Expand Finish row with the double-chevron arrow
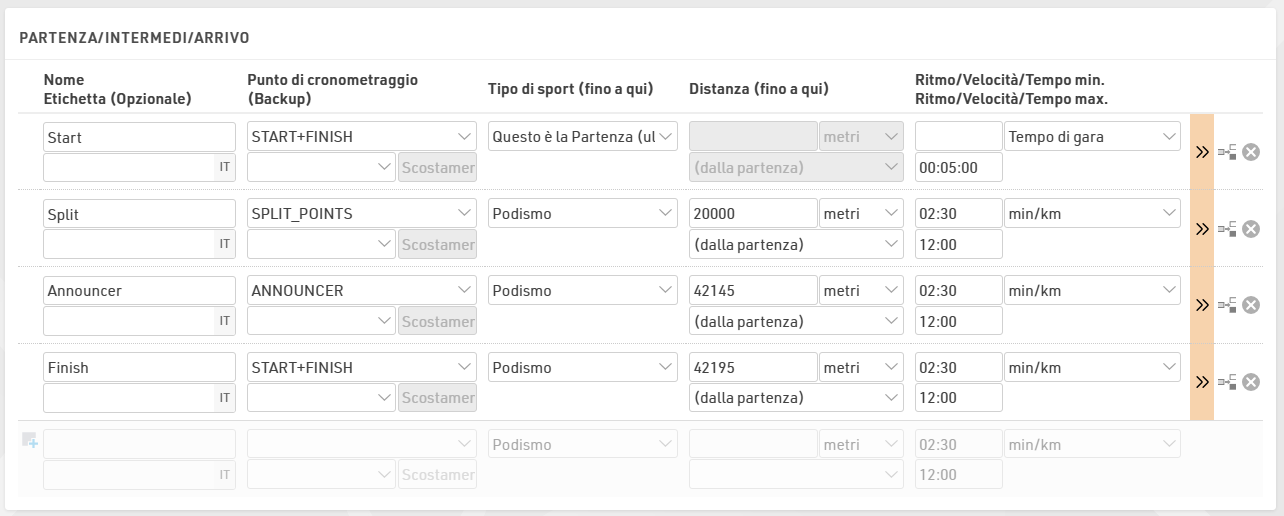The height and width of the screenshot is (516, 1284). click(x=1202, y=382)
